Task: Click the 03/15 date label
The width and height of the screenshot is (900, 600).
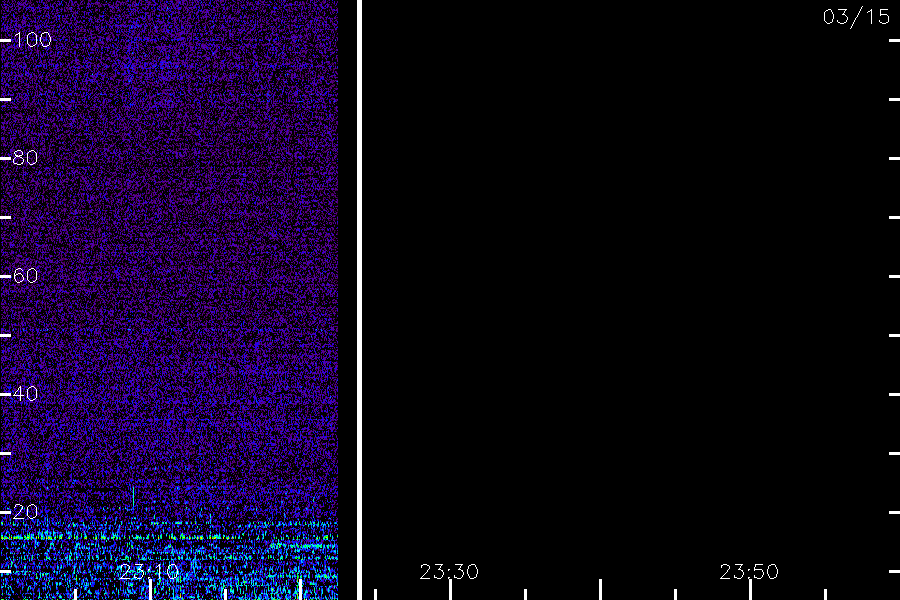Action: tap(856, 17)
